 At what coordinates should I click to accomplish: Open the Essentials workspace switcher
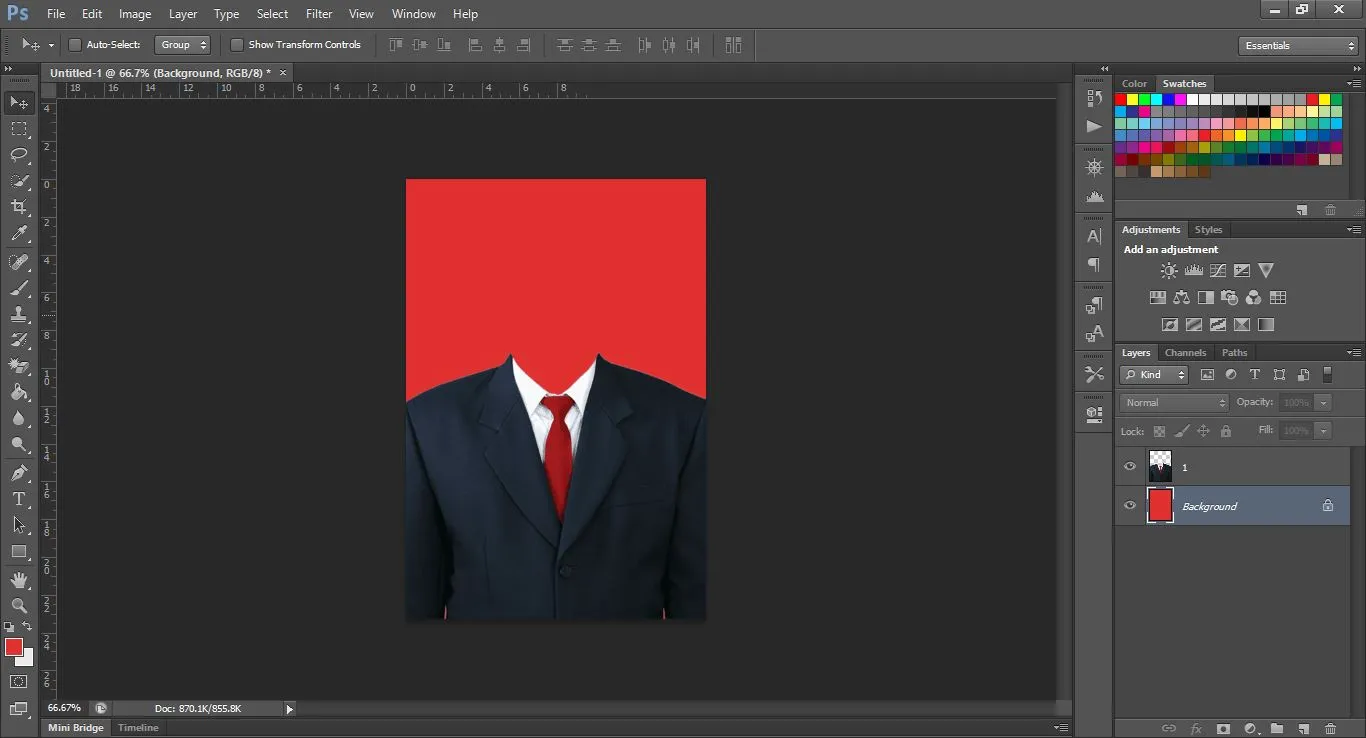point(1295,45)
